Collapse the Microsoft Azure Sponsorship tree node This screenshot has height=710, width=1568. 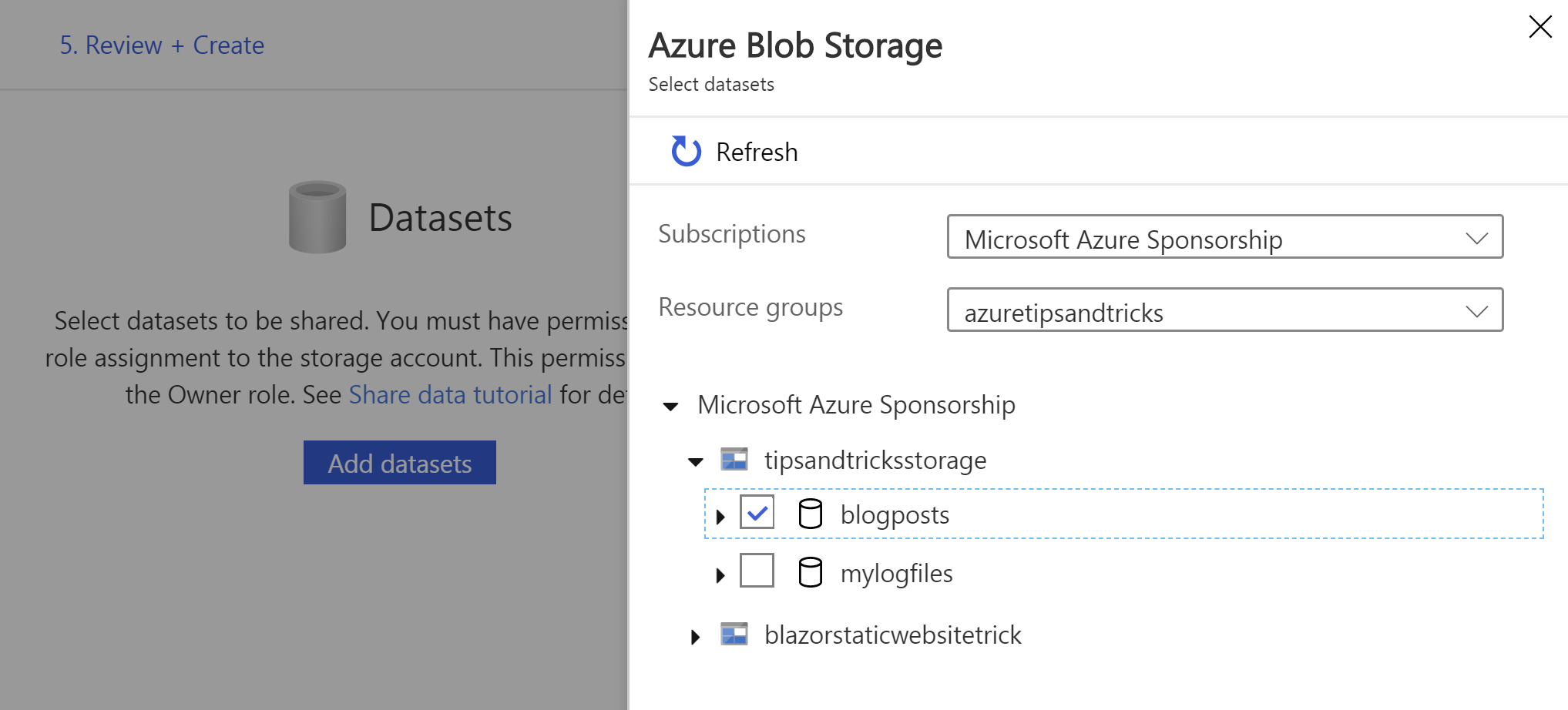pyautogui.click(x=671, y=407)
